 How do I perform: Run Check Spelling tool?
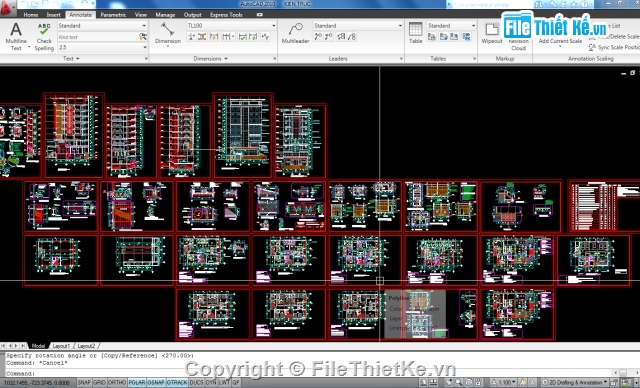[x=44, y=36]
